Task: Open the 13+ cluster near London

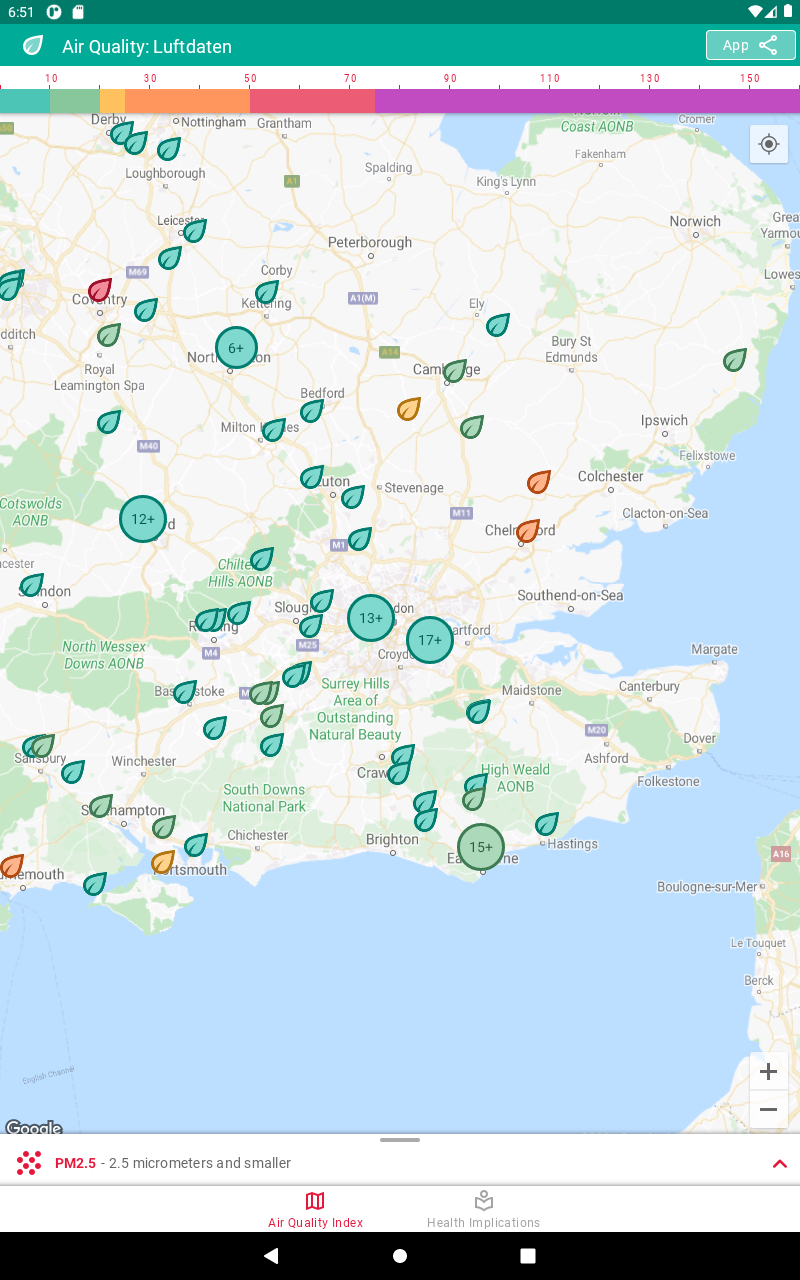Action: point(371,618)
